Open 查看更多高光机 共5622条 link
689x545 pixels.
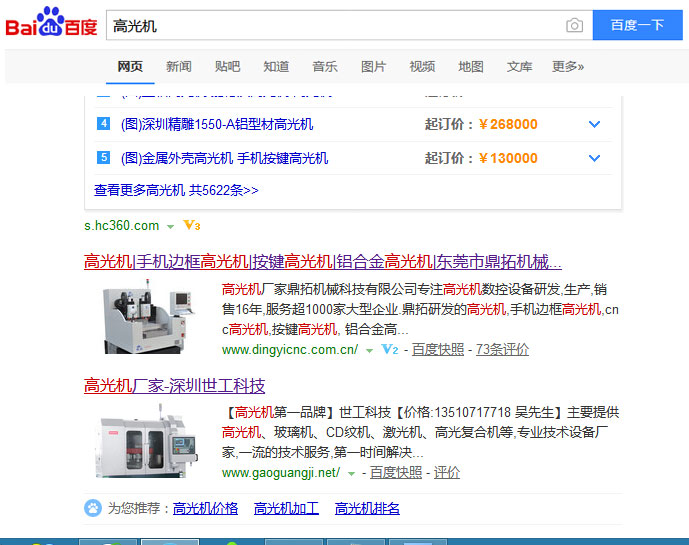pyautogui.click(x=176, y=190)
